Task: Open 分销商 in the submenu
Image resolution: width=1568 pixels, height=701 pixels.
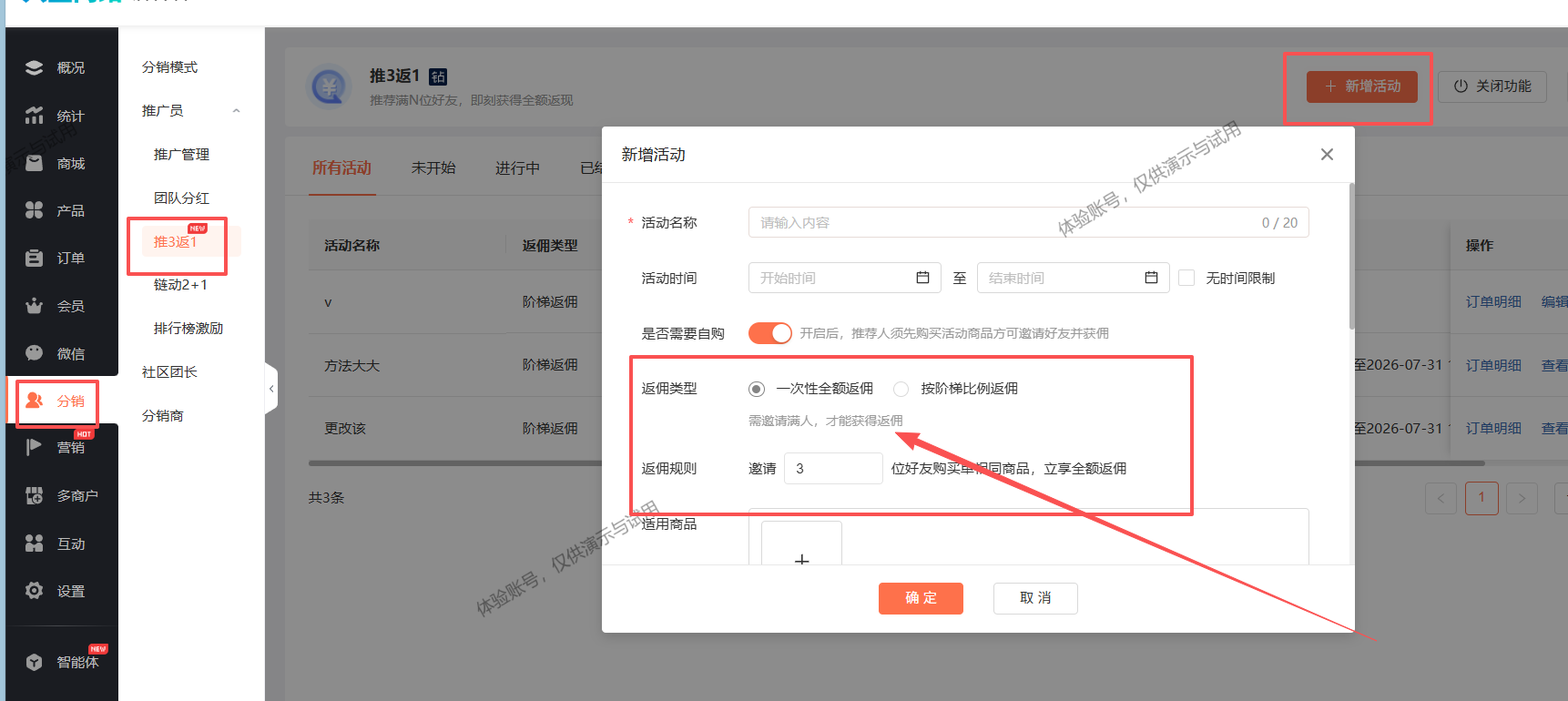Action: [163, 416]
